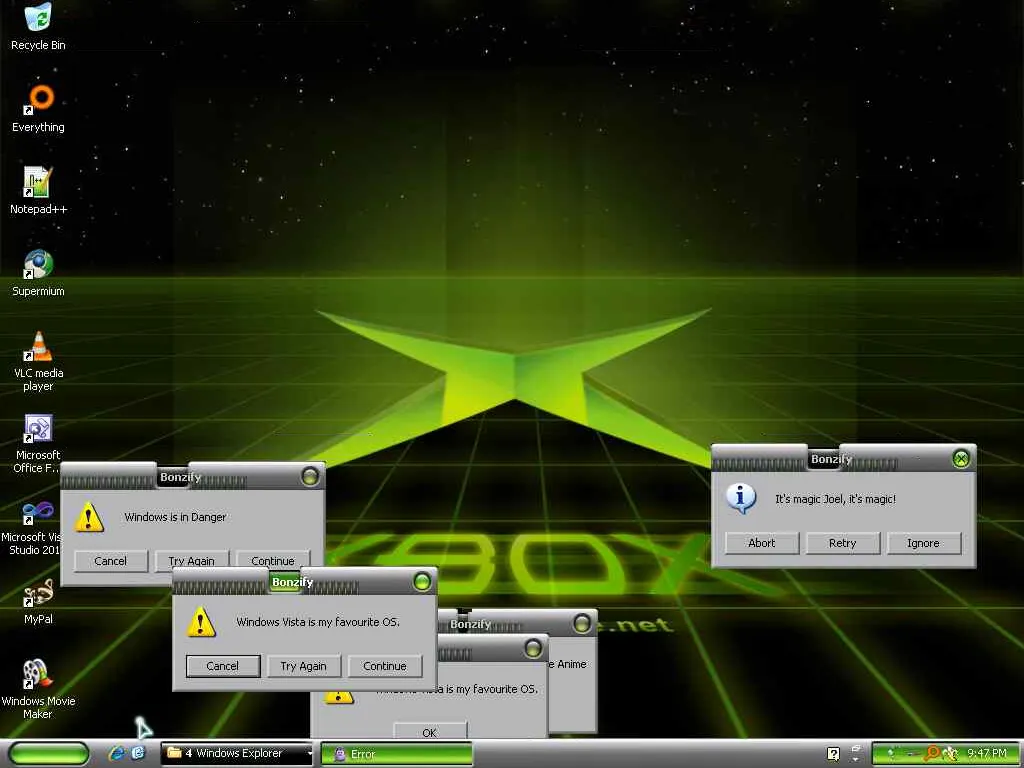Select the Microsoft Office desktop shortcut

(x=38, y=443)
